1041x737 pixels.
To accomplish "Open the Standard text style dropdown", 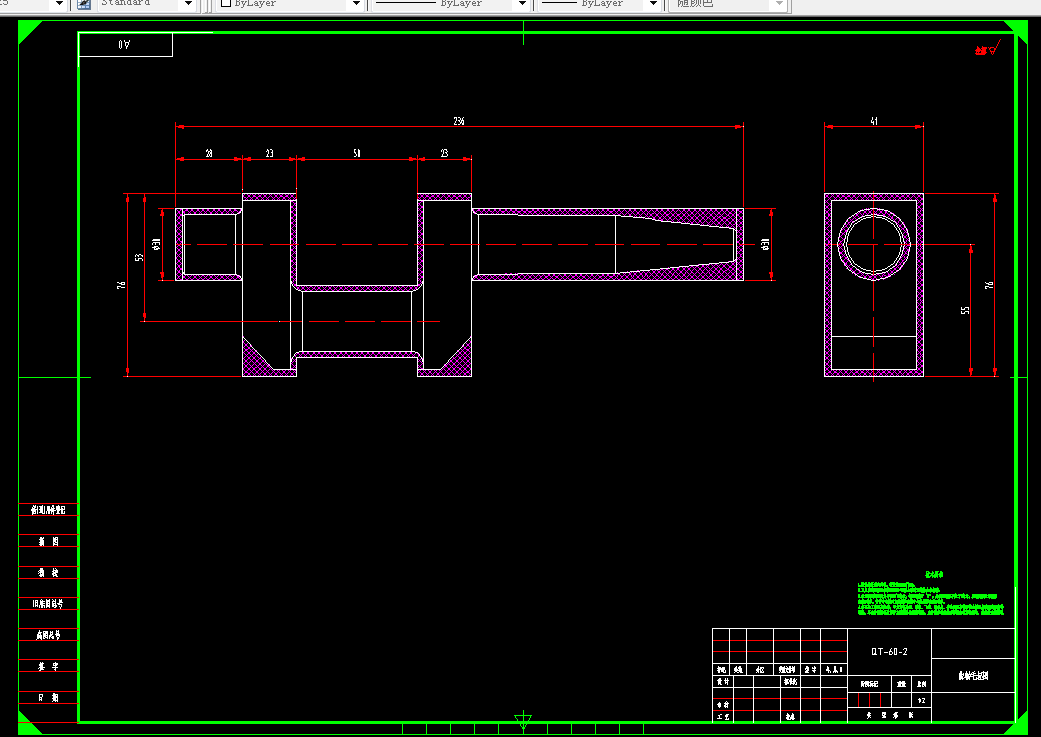I will click(189, 4).
